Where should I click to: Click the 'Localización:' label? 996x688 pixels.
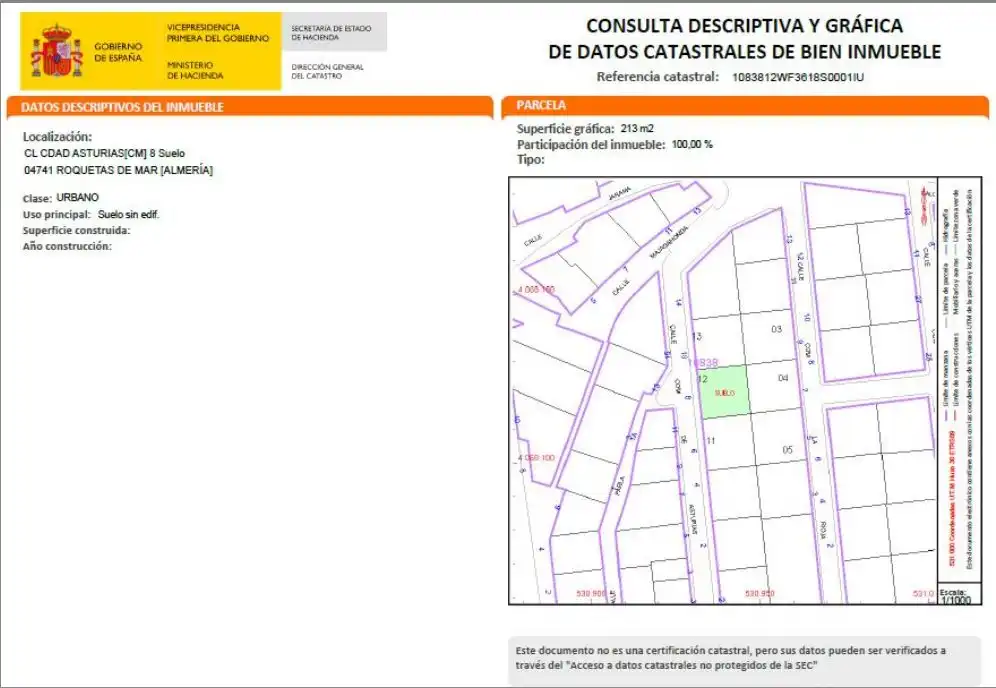[57, 137]
